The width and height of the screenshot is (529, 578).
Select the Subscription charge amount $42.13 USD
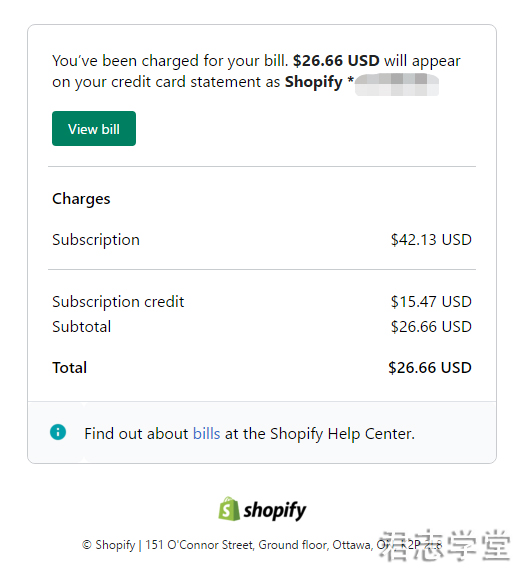pos(431,240)
